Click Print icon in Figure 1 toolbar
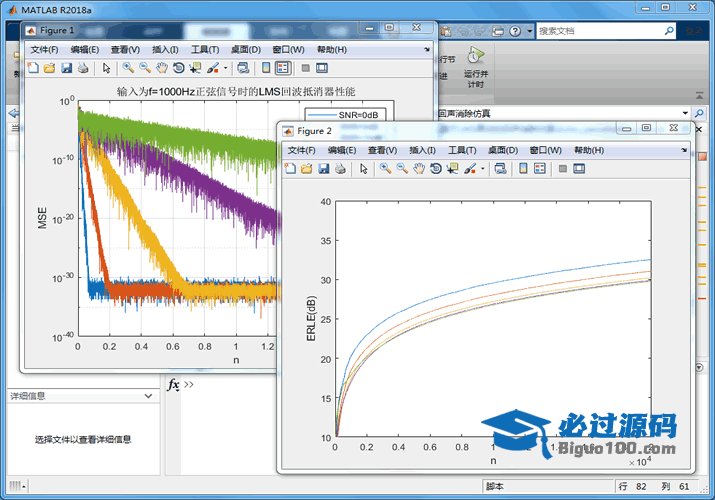The image size is (715, 500). [x=83, y=68]
